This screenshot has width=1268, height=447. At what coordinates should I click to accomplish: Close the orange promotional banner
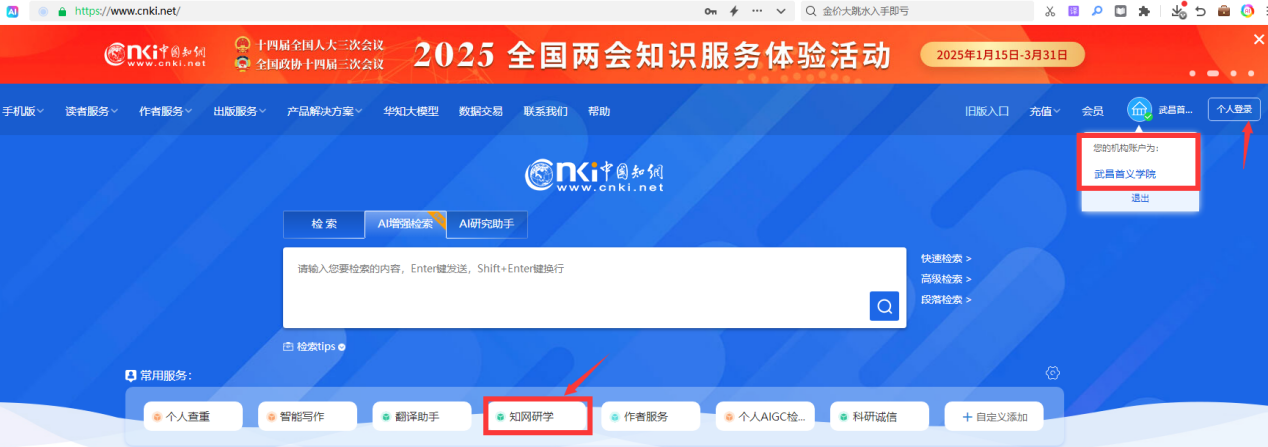pos(1258,39)
